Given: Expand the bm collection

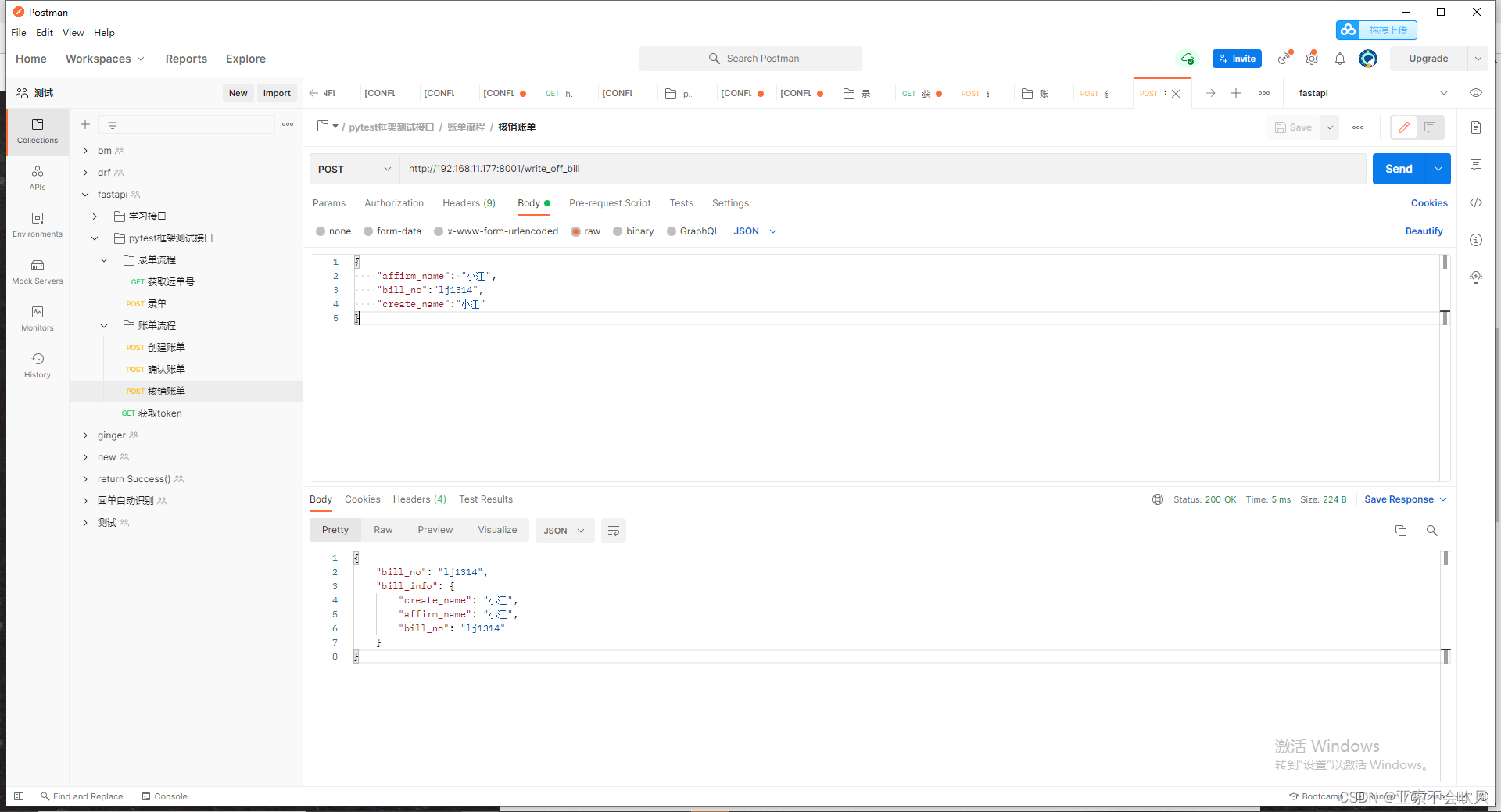Looking at the screenshot, I should [x=85, y=151].
